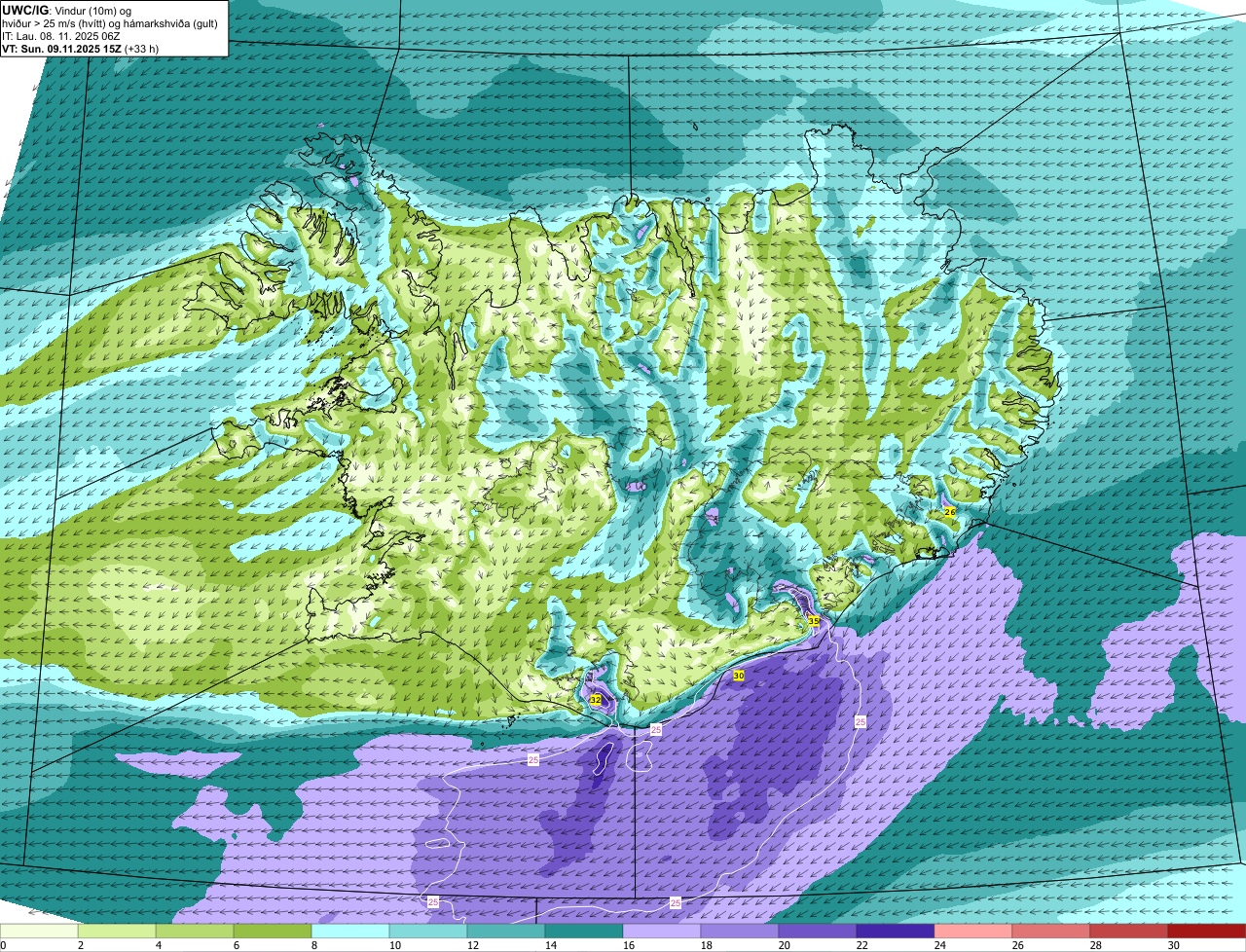Select the 2–4 m/s legend color swatch
The width and height of the screenshot is (1246, 952).
click(117, 932)
